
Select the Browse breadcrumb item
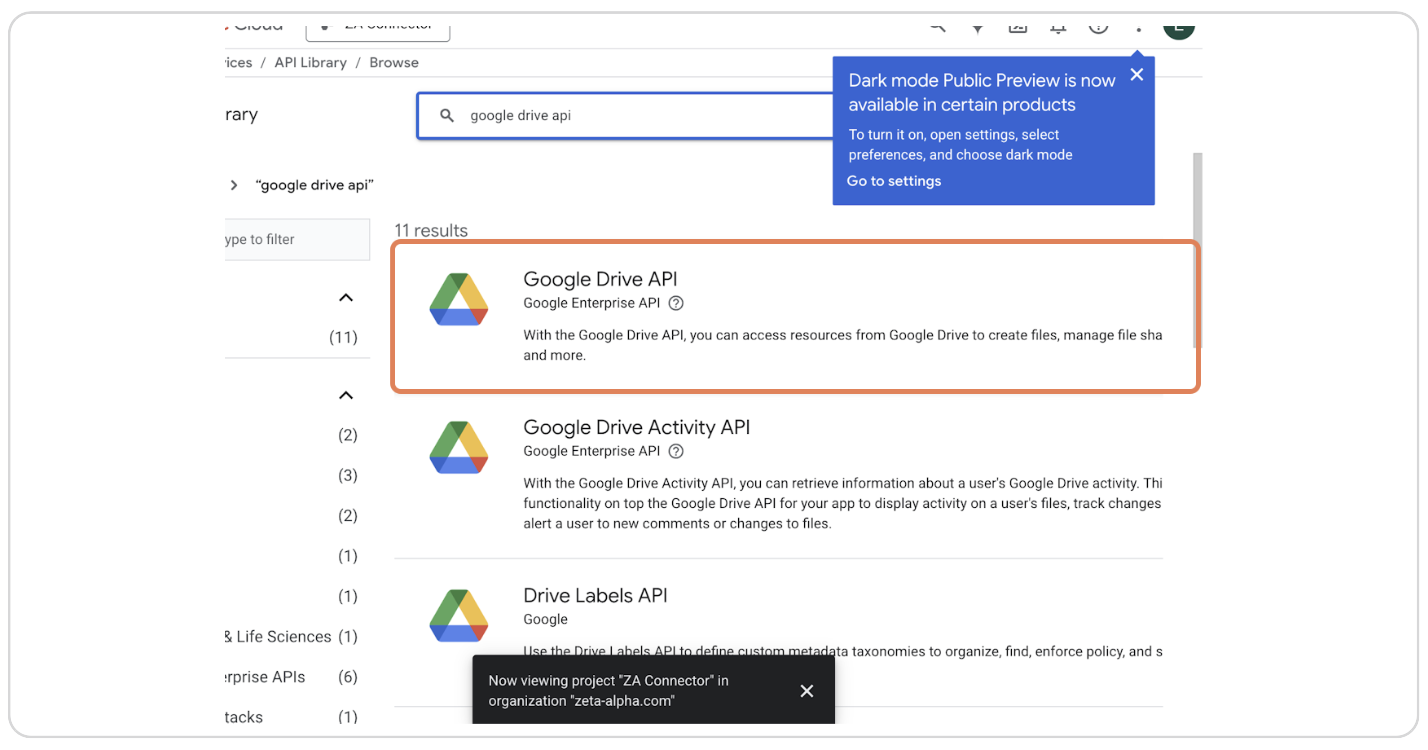pos(393,62)
